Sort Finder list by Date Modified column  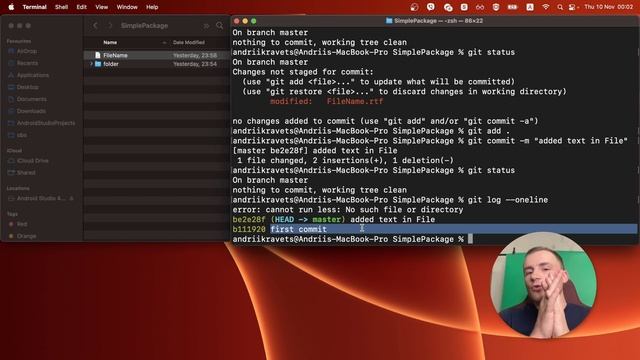pyautogui.click(x=189, y=42)
